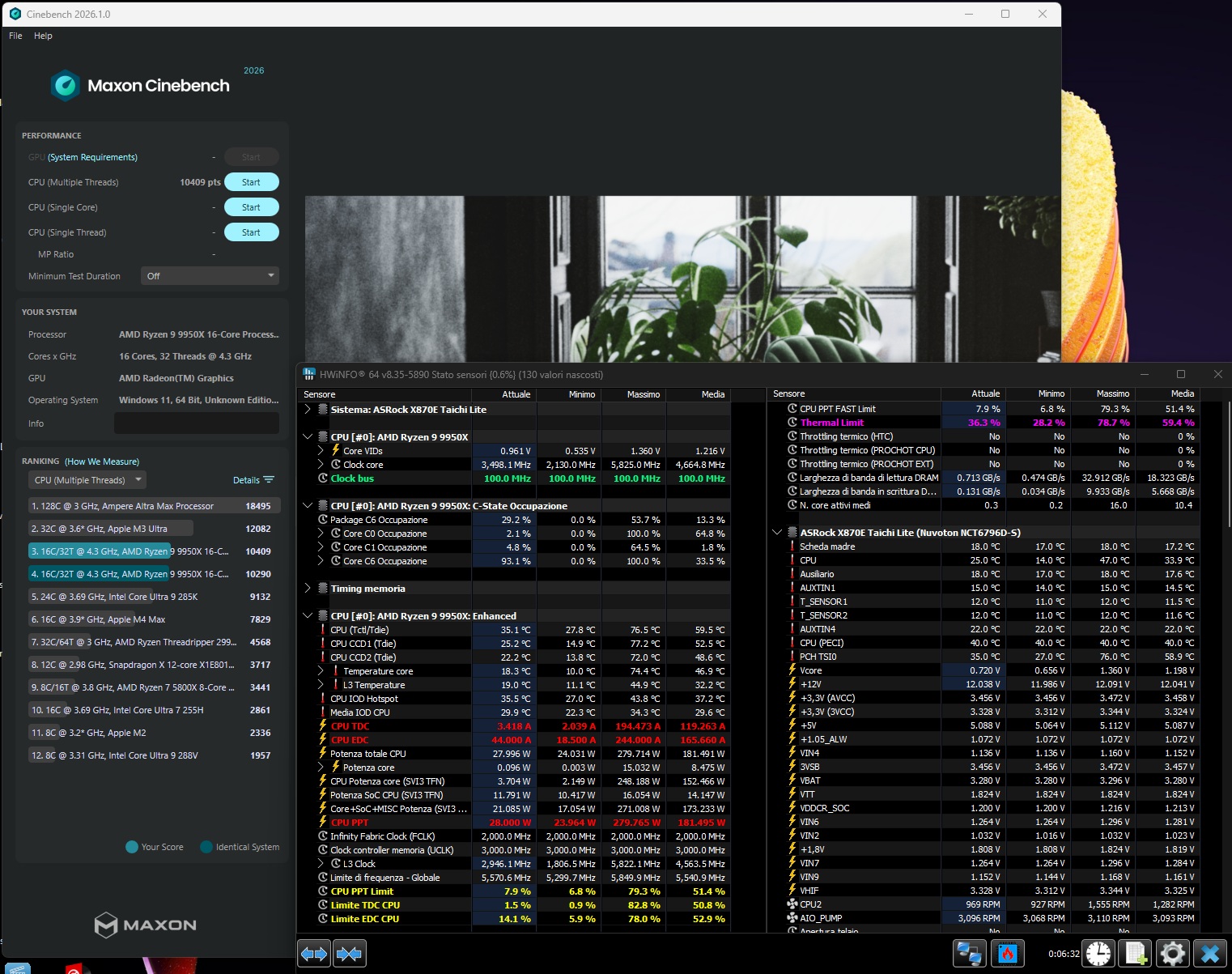
Task: Click the Cinebench title bar logo icon
Action: (x=15, y=14)
